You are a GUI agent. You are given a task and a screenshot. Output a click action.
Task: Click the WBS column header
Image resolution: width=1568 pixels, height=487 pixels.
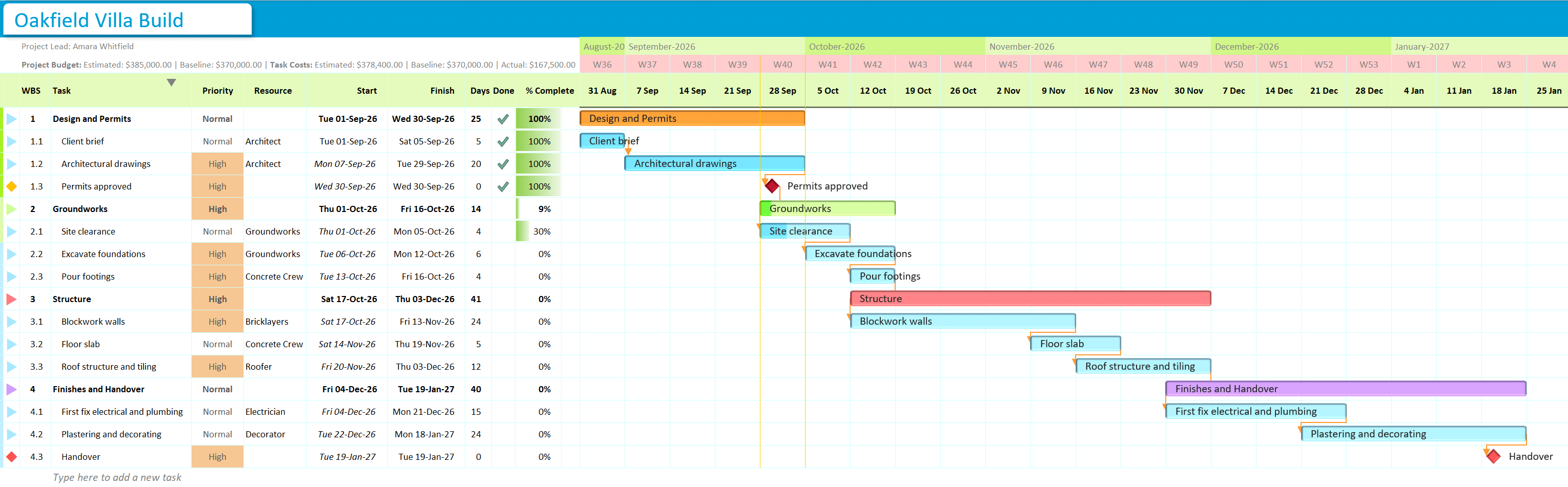click(x=31, y=91)
